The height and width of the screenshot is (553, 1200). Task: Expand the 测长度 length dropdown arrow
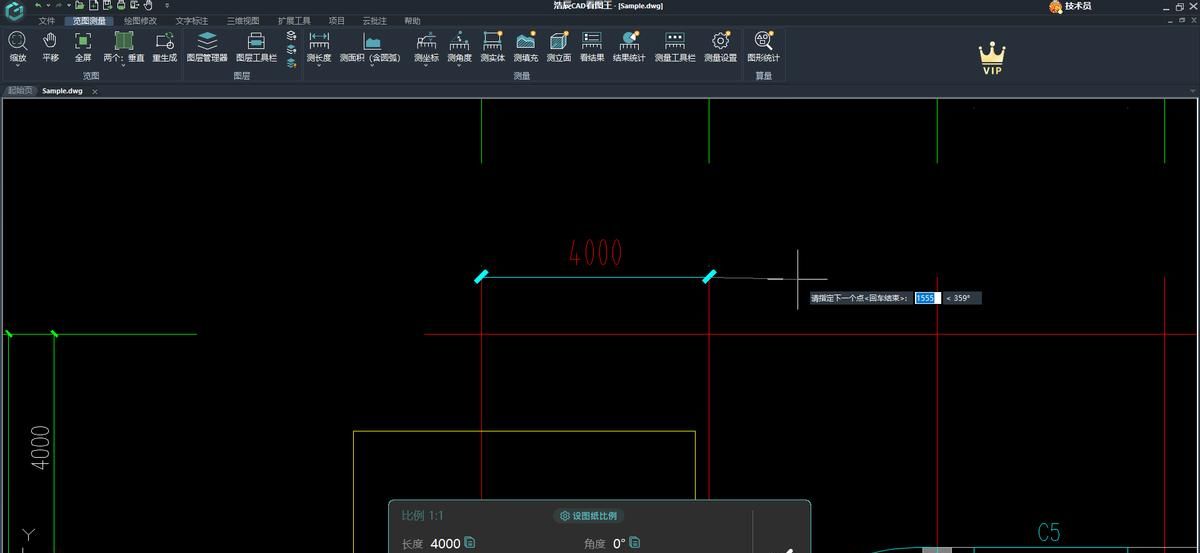tap(318, 66)
